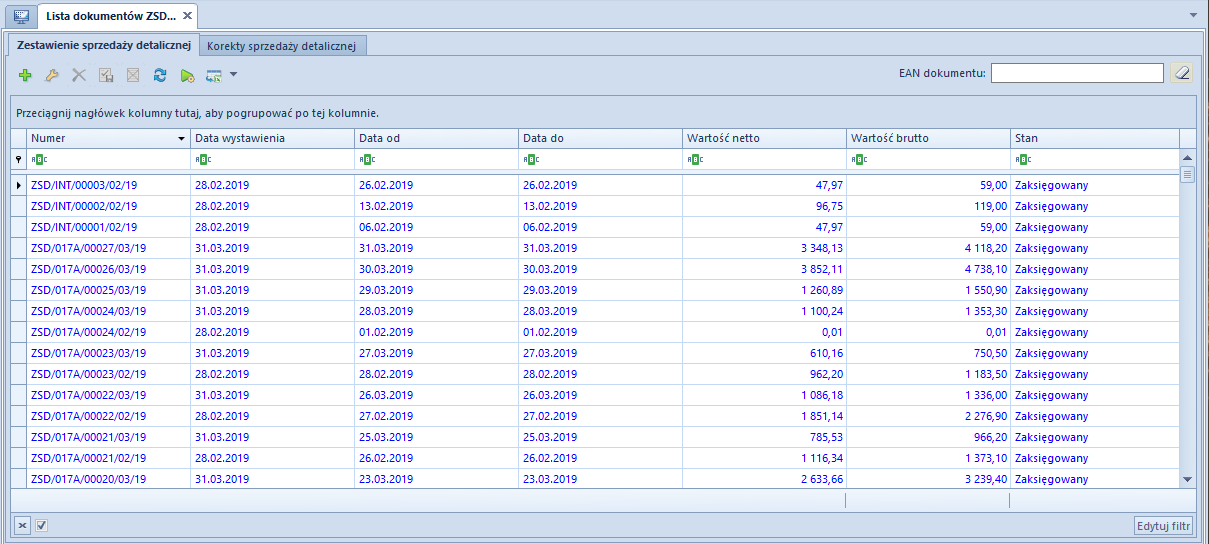This screenshot has height=544, width=1209.
Task: Select row ZSD/017A/00024/03/19
Action: pyautogui.click(x=595, y=311)
